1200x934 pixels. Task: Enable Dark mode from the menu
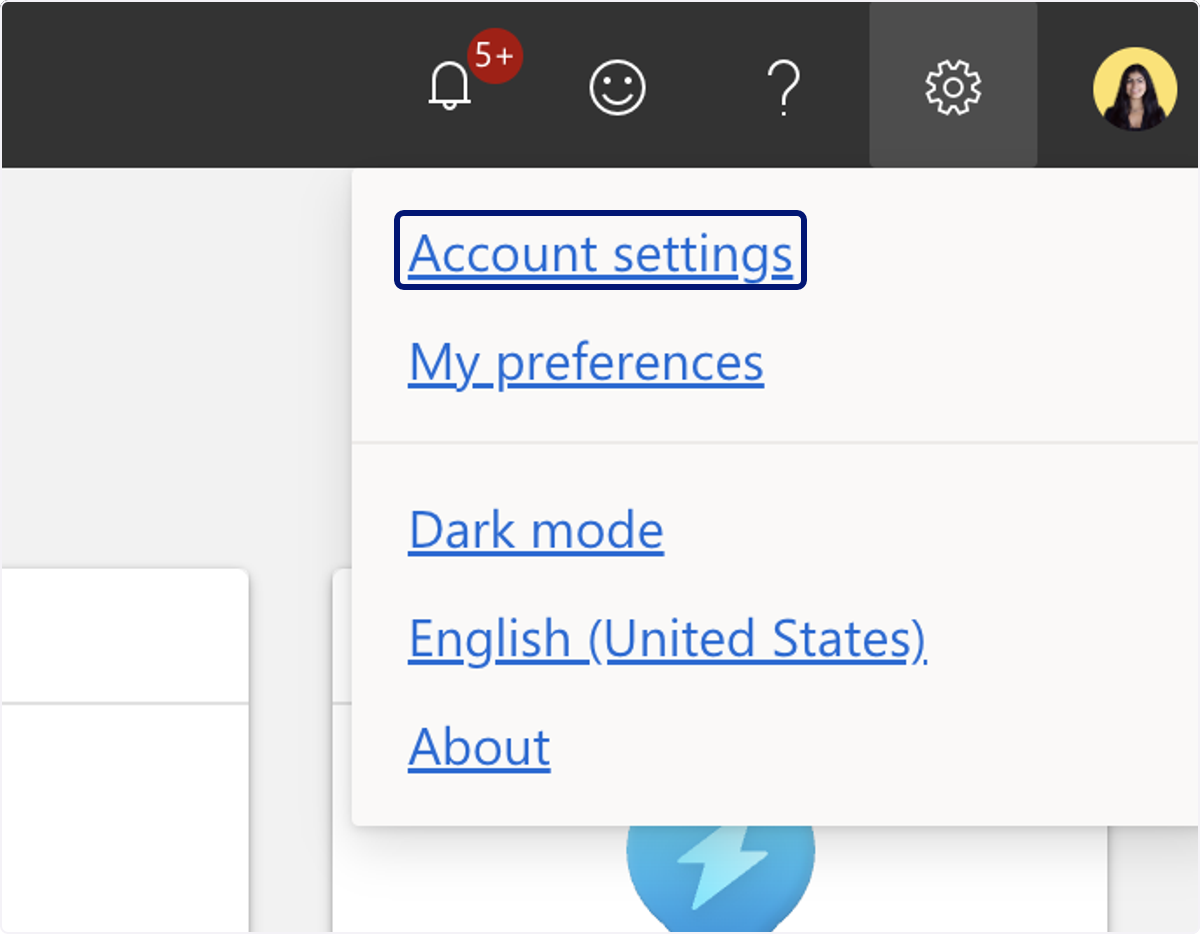536,530
